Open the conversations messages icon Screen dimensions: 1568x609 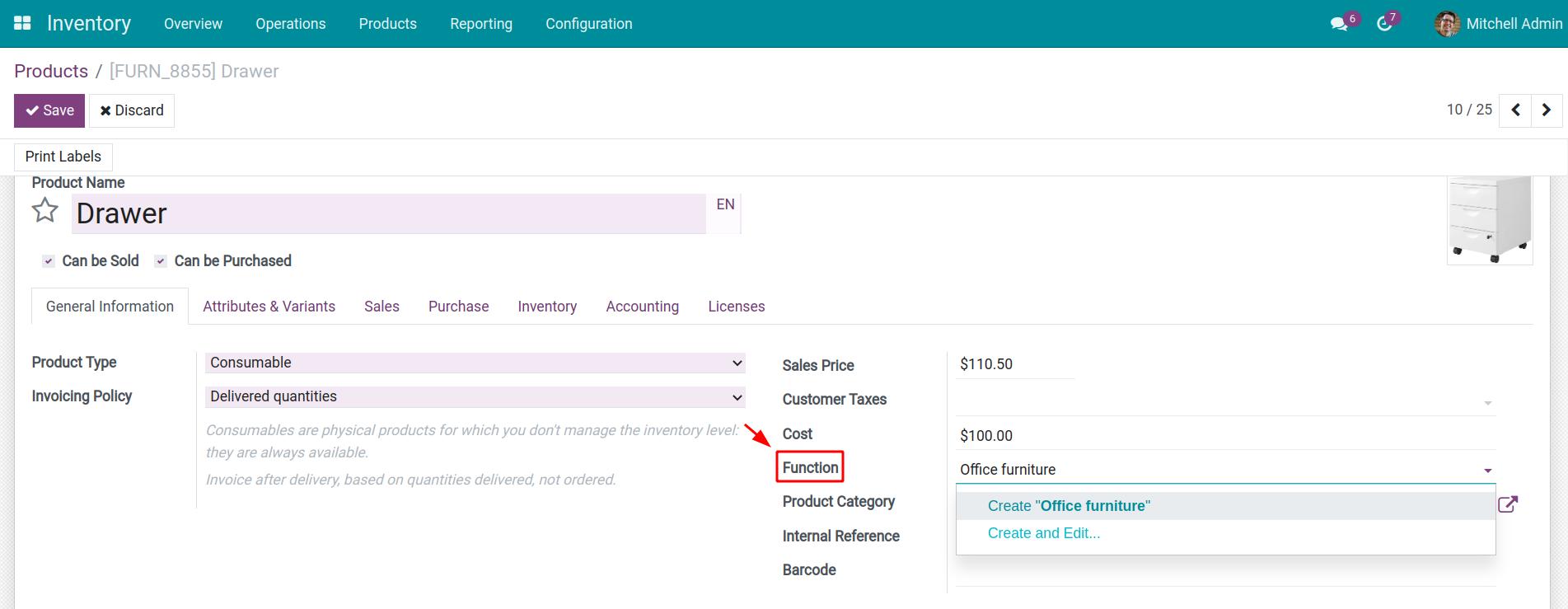tap(1339, 24)
